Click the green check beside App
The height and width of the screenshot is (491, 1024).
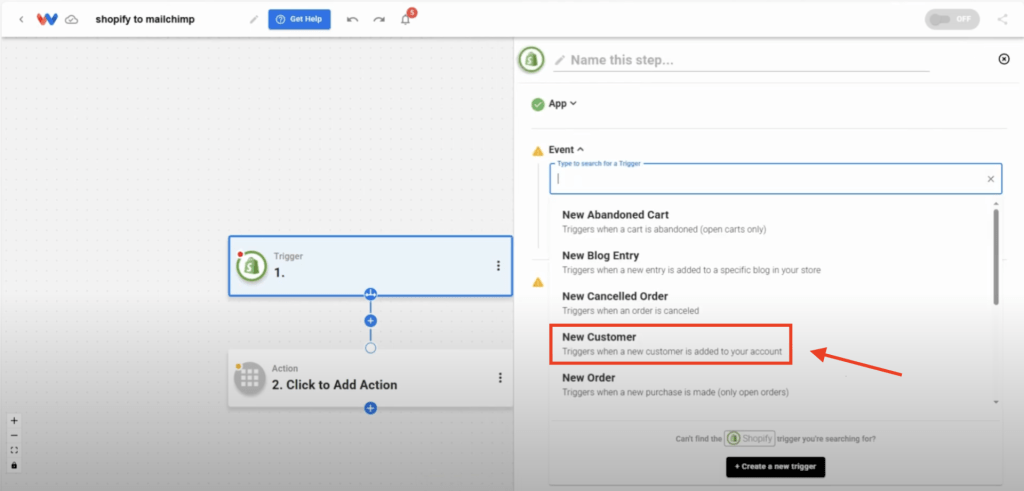pos(538,104)
